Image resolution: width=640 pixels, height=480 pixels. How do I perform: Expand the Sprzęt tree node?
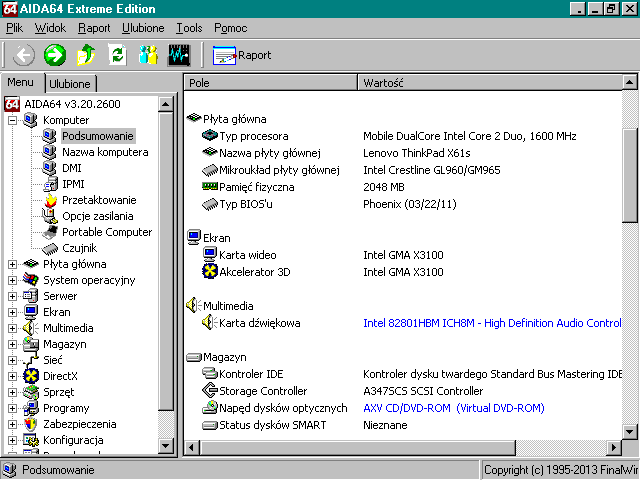pos(13,392)
